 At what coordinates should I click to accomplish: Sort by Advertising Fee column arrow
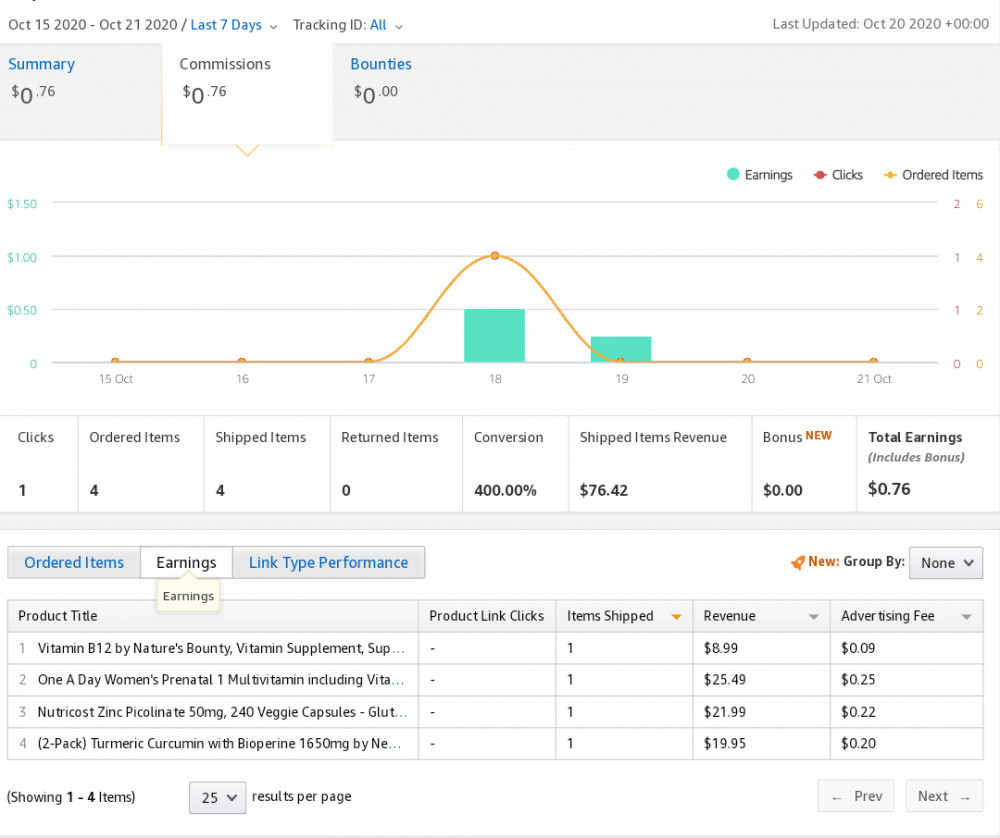(x=967, y=617)
